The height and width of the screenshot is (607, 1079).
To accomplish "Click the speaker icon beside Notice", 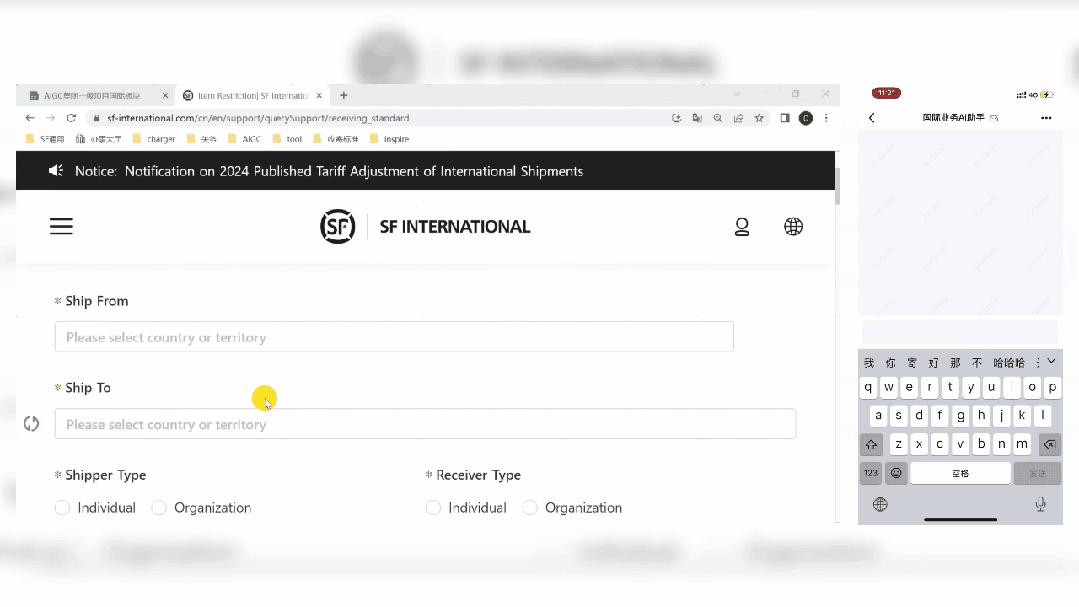I will [57, 171].
